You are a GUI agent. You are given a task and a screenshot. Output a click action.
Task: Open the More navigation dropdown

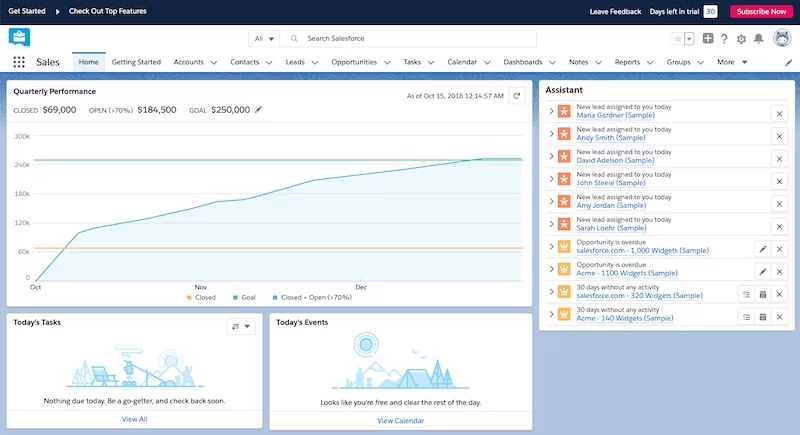[732, 62]
